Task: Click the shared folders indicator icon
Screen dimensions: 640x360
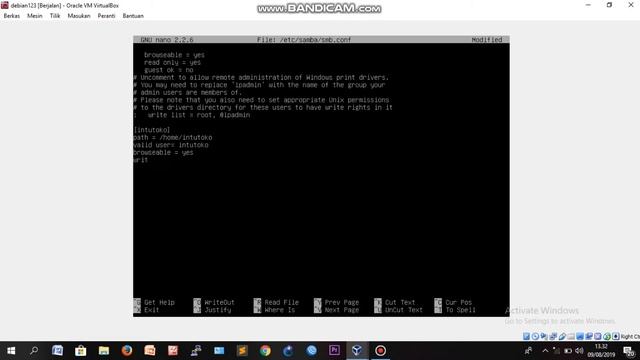Action: click(x=571, y=336)
